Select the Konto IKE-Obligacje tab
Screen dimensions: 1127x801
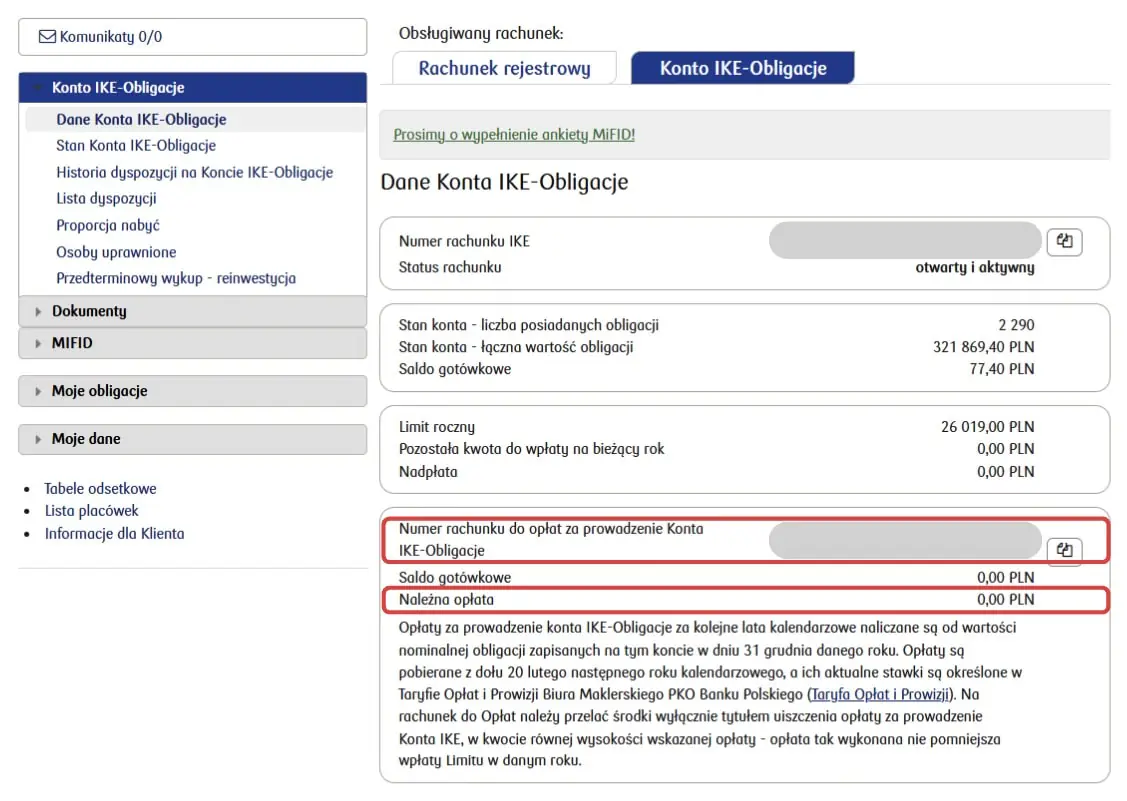click(742, 67)
